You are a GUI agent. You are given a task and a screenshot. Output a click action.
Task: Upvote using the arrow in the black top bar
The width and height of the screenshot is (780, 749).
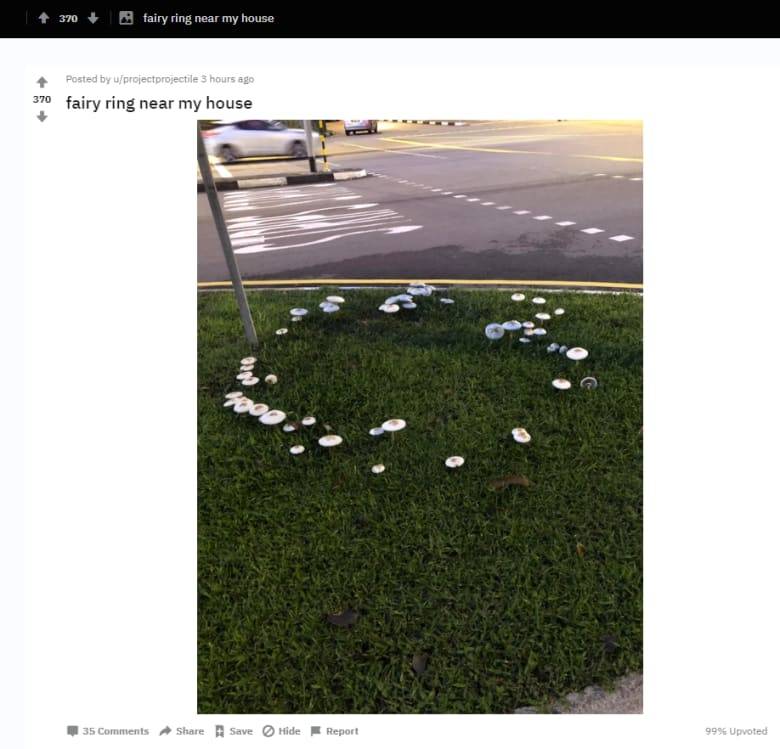pyautogui.click(x=44, y=18)
